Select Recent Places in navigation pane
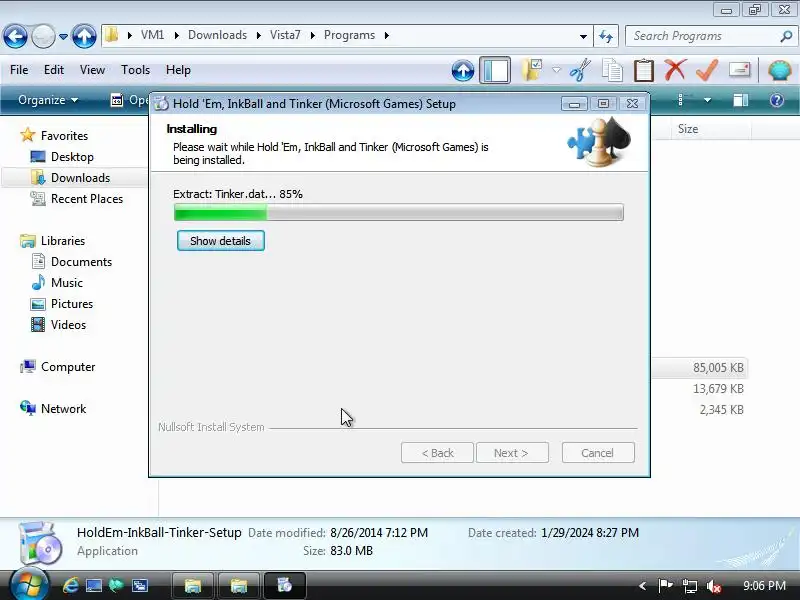 pyautogui.click(x=87, y=198)
